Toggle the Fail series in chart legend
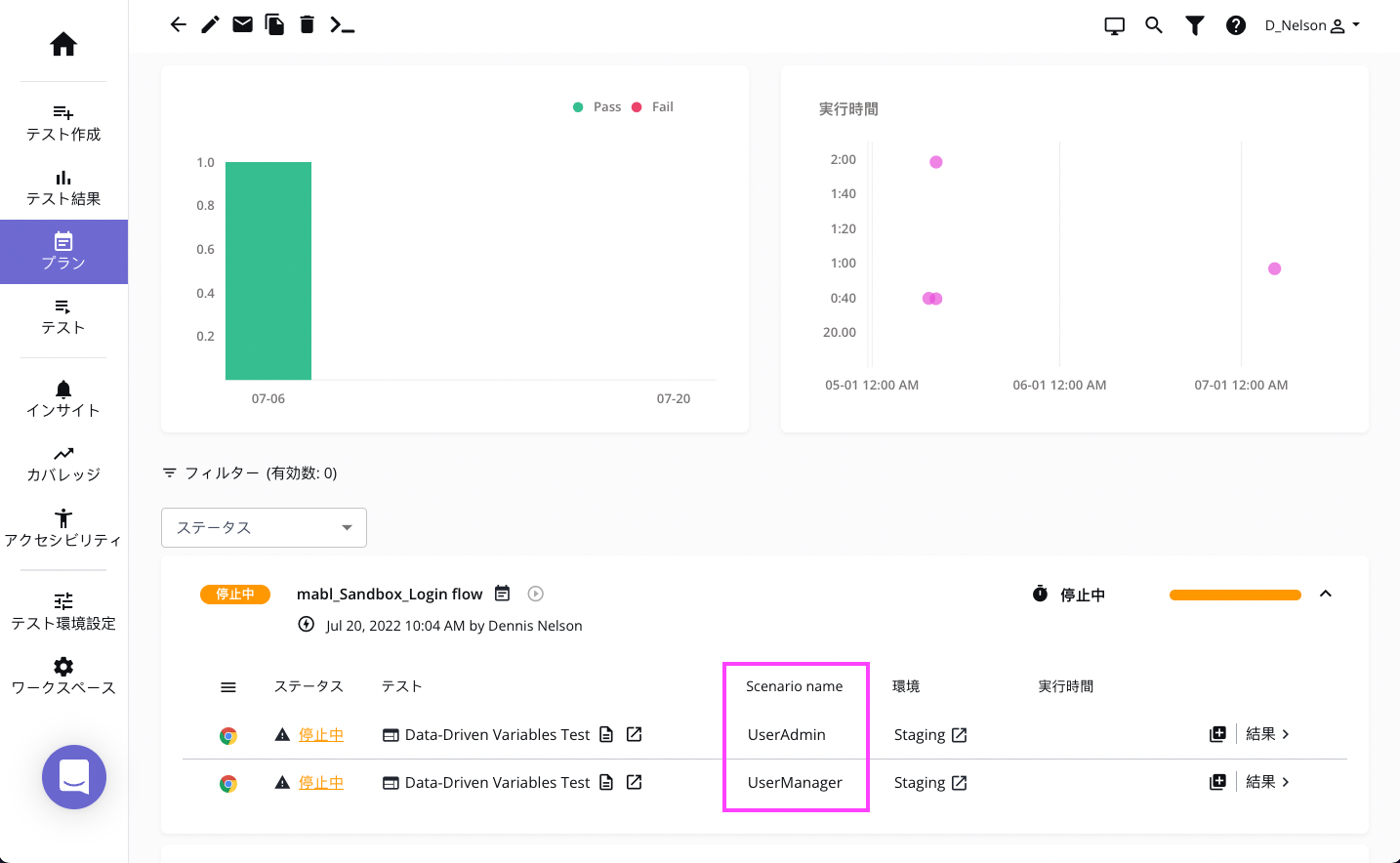The width and height of the screenshot is (1400, 863). [653, 107]
